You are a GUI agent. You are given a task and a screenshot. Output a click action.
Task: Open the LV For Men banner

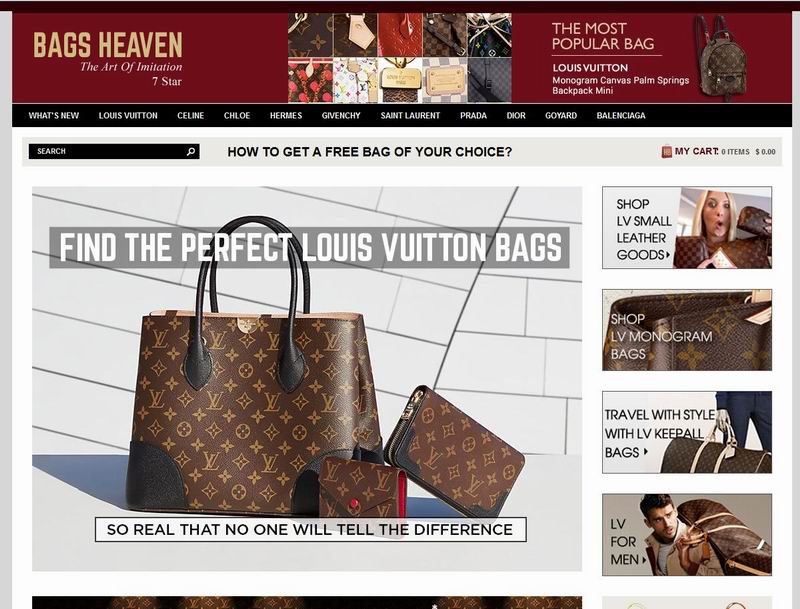[687, 535]
